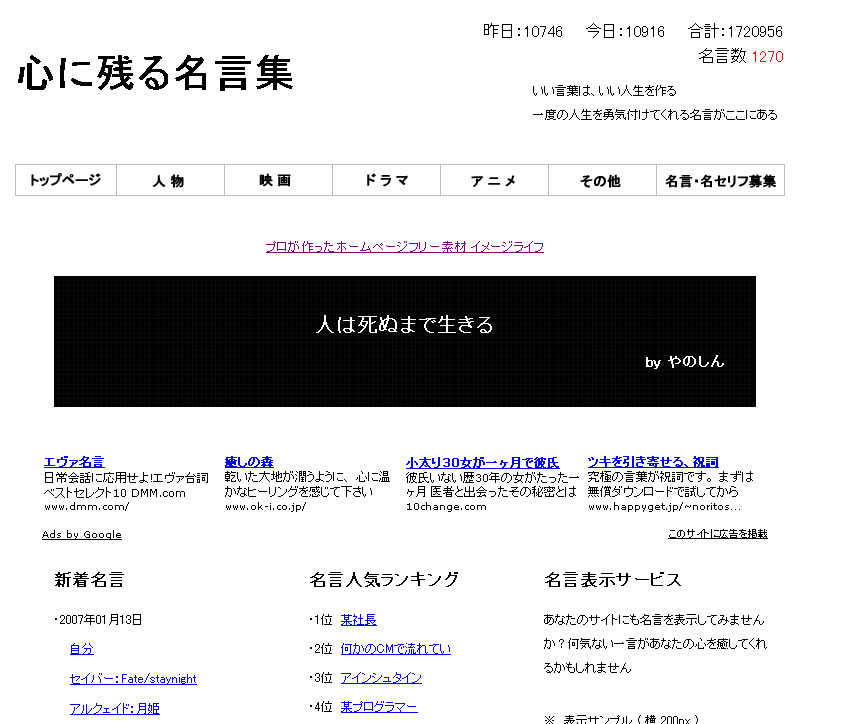Open the ツキを引き寄せる、祝詞 ad link
The width and height of the screenshot is (848, 724).
tap(653, 462)
